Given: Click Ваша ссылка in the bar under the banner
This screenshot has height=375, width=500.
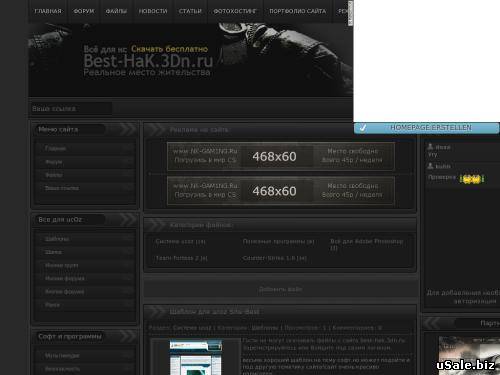Looking at the screenshot, I should (x=54, y=109).
